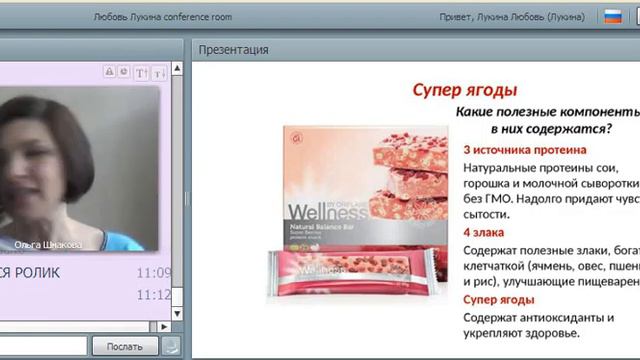
Task: Click the chat scrollbar down arrow
Action: (177, 313)
